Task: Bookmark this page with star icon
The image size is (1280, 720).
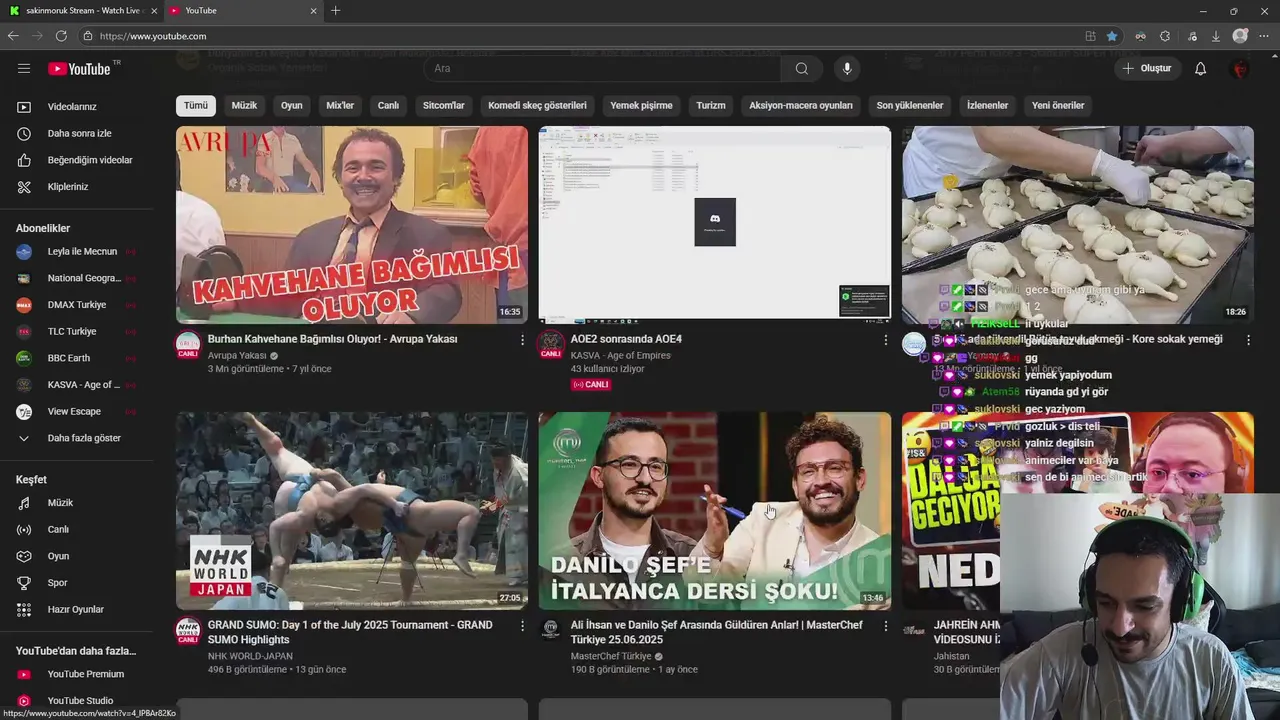Action: pyautogui.click(x=1112, y=36)
